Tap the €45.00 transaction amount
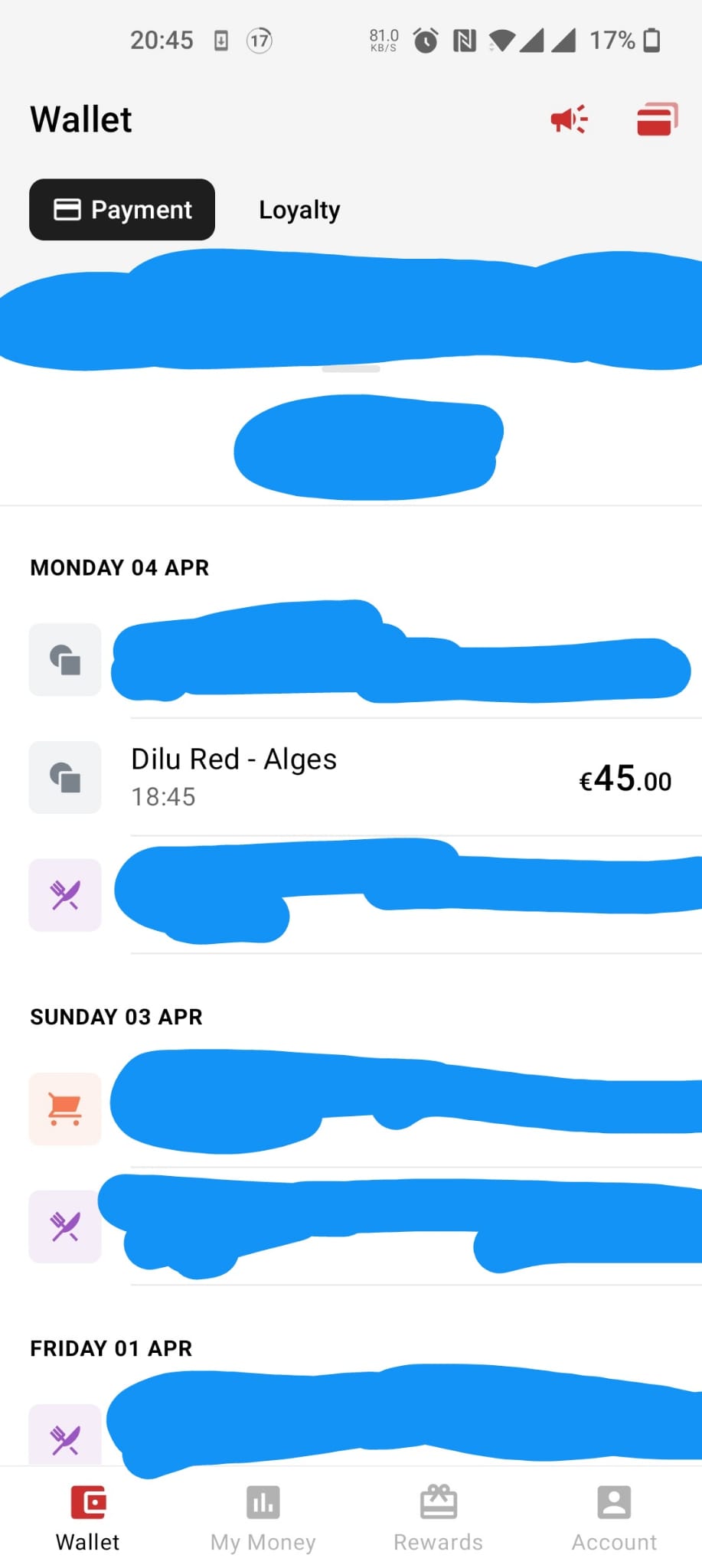Screen dimensions: 702x1568 pyautogui.click(x=625, y=779)
